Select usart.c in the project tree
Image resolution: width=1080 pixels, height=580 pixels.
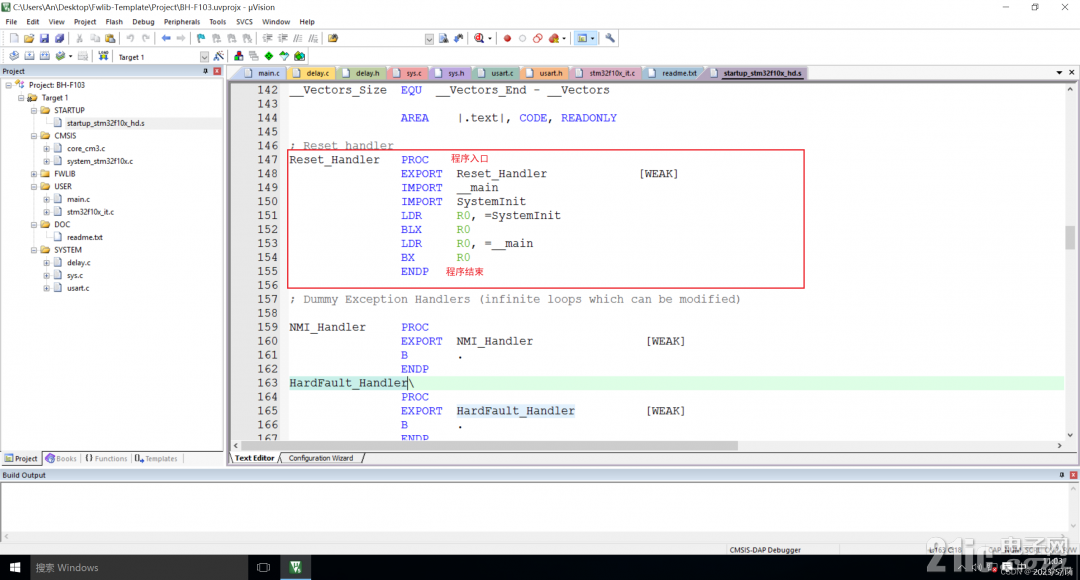[78, 289]
